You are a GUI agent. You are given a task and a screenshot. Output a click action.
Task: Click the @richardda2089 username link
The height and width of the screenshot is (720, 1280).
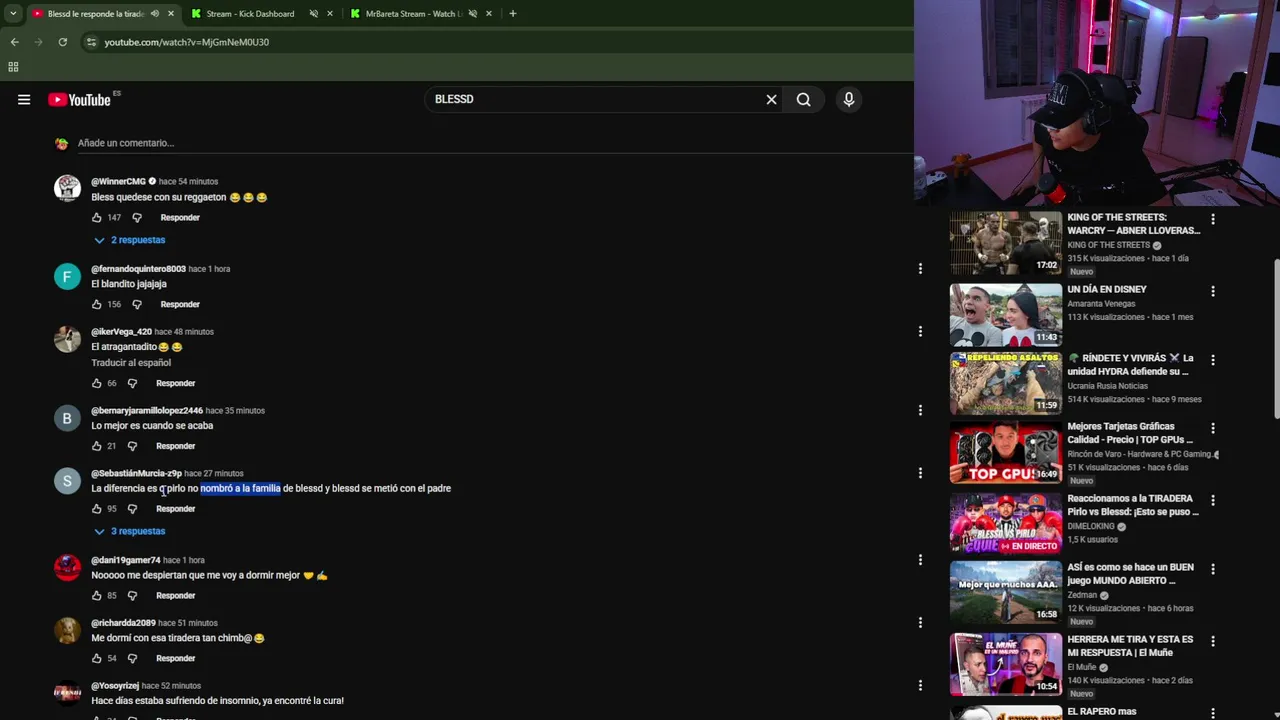(x=123, y=623)
